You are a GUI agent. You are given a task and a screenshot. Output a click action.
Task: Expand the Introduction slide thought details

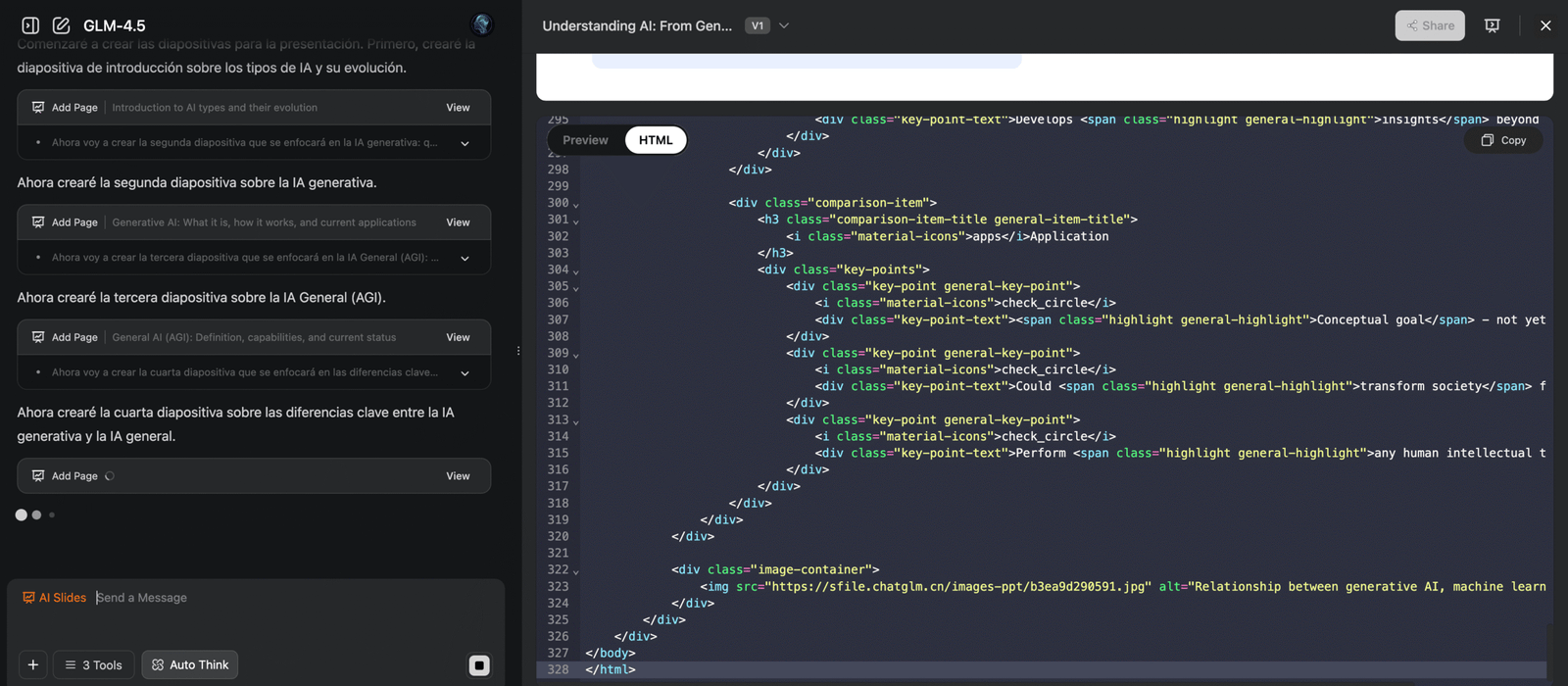click(465, 143)
